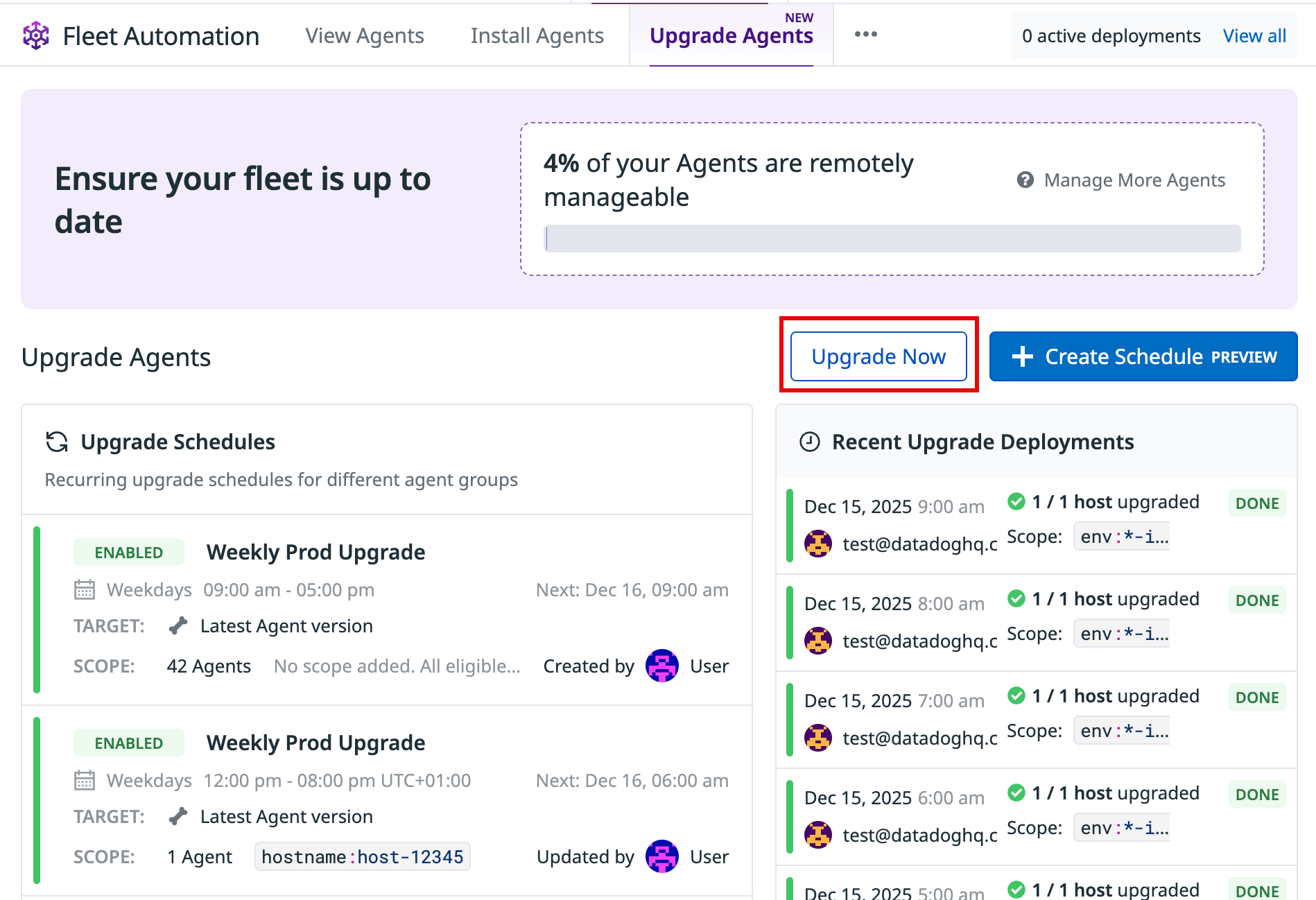Click the hostname:host-12345 scope tag

click(362, 857)
